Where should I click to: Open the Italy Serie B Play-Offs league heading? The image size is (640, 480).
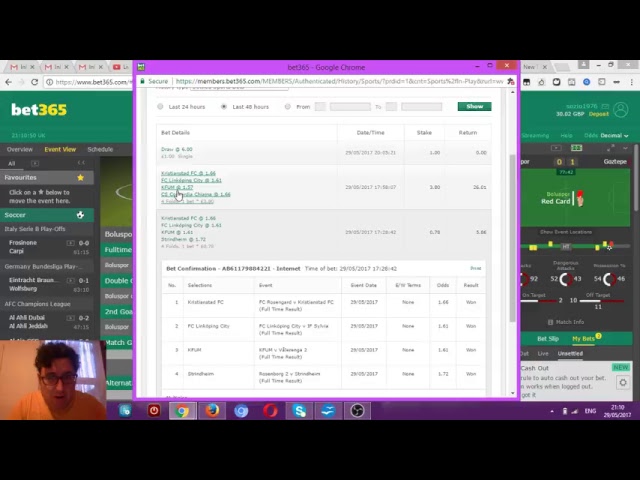coord(35,229)
